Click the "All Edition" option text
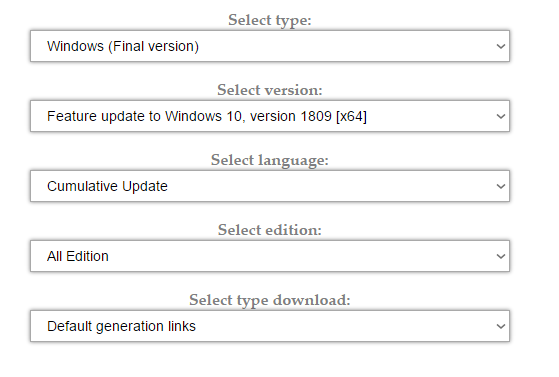 pyautogui.click(x=78, y=256)
